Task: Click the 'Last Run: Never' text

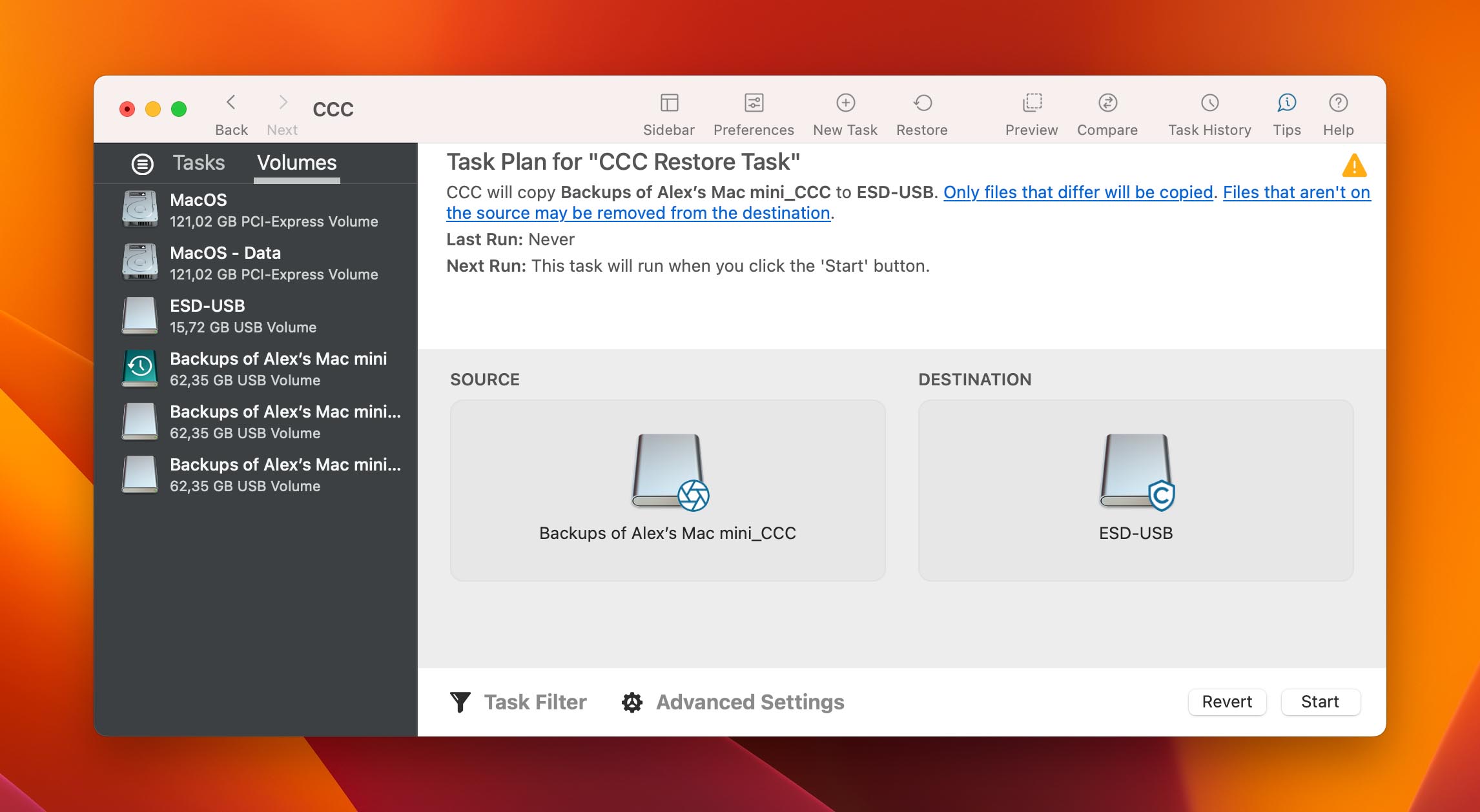Action: pos(510,239)
